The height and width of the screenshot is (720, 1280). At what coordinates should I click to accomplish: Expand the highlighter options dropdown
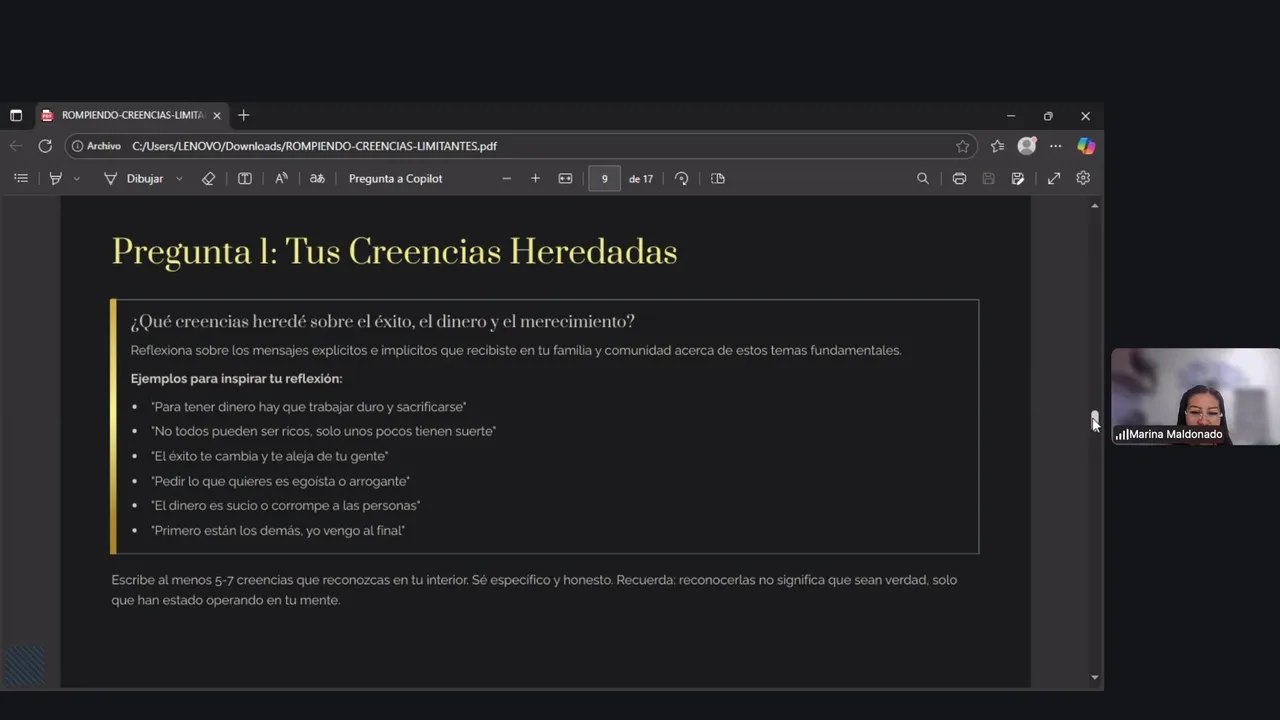(77, 178)
